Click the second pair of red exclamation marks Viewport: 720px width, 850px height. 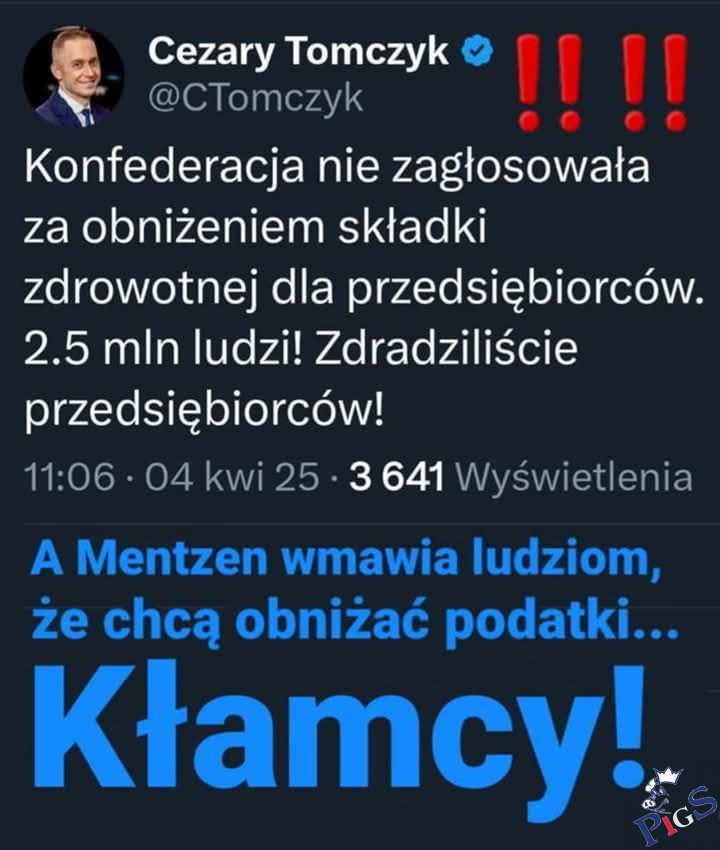(655, 83)
